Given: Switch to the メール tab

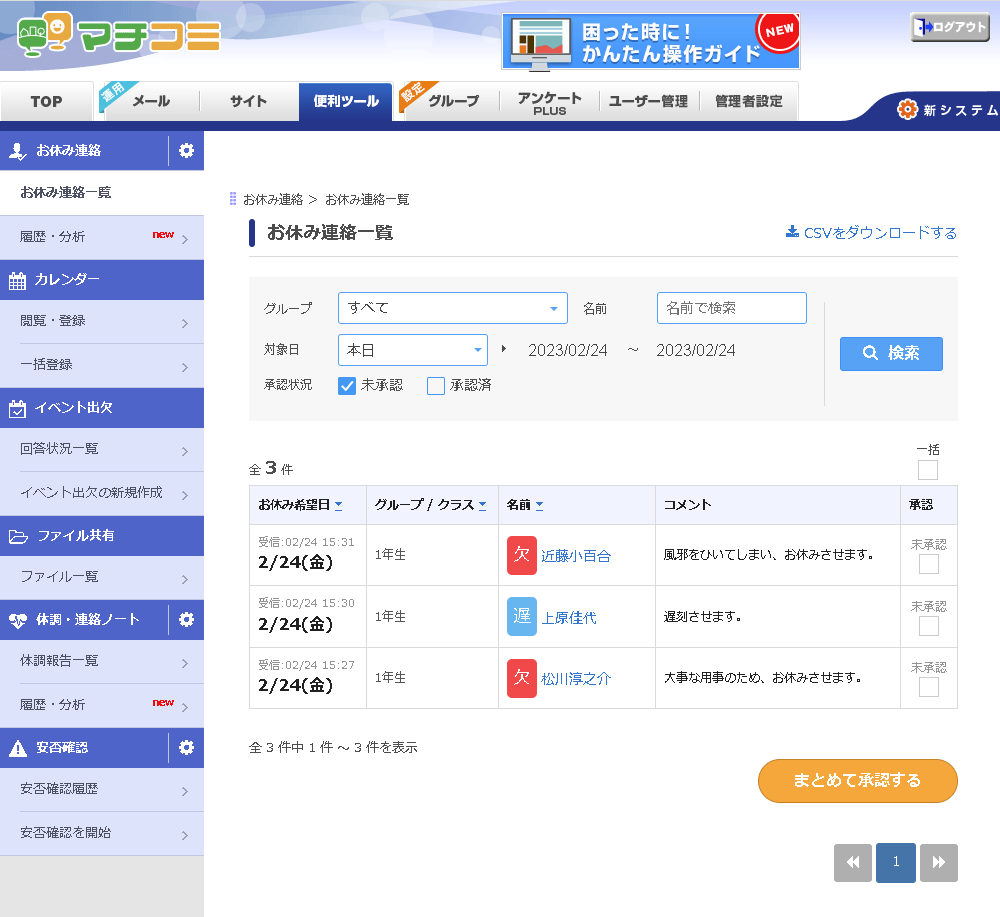Looking at the screenshot, I should [151, 101].
